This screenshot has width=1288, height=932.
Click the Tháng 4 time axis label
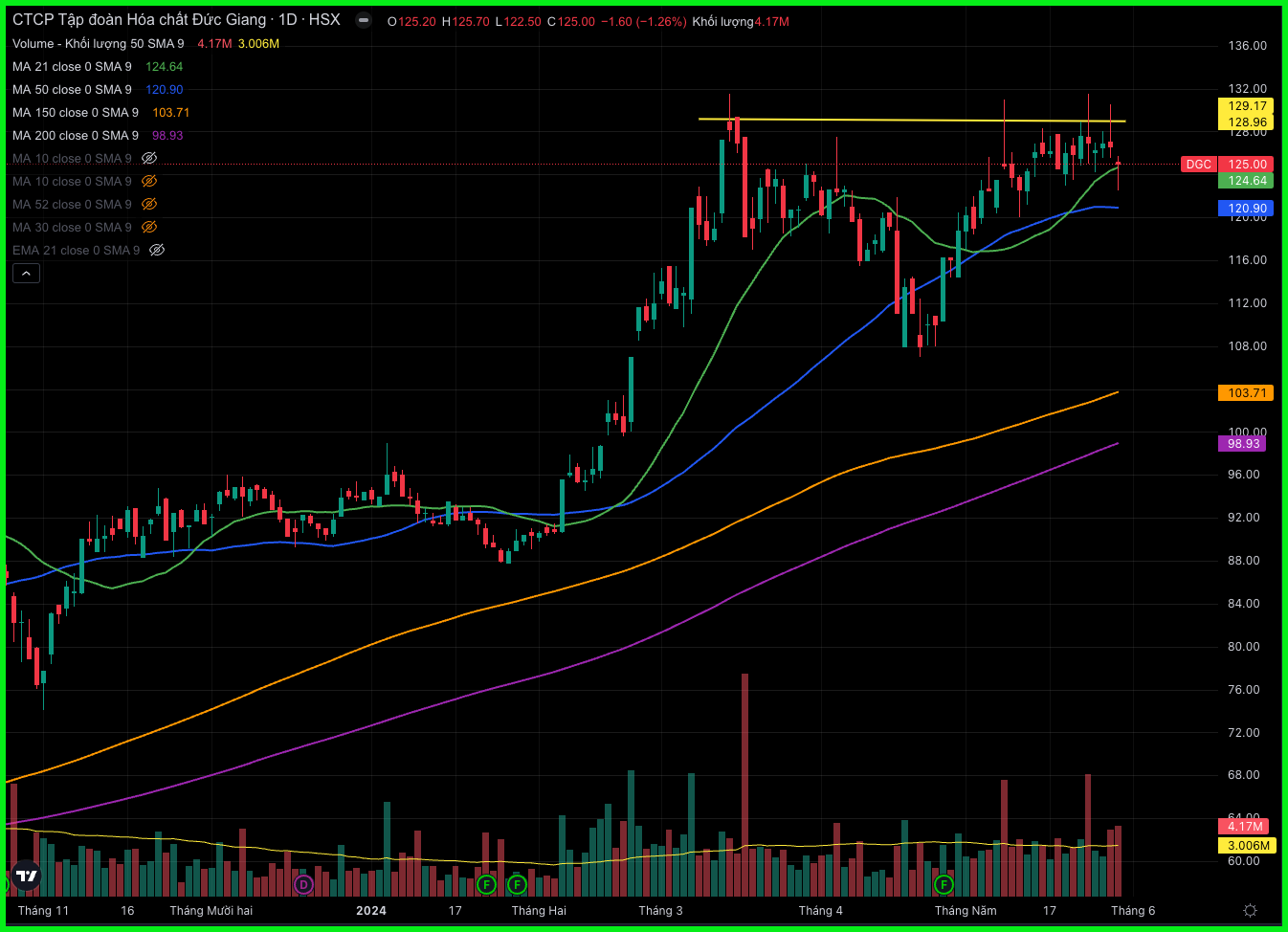(x=821, y=911)
